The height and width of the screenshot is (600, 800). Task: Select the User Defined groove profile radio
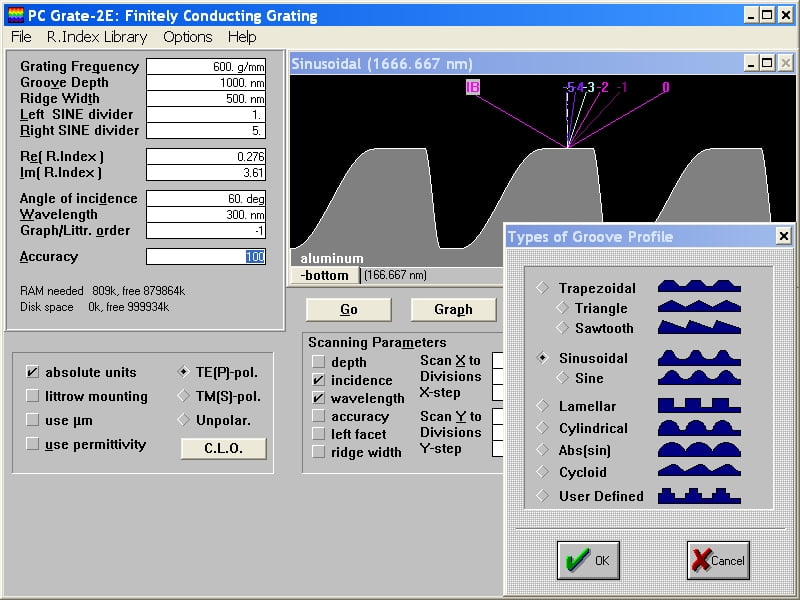coord(542,495)
